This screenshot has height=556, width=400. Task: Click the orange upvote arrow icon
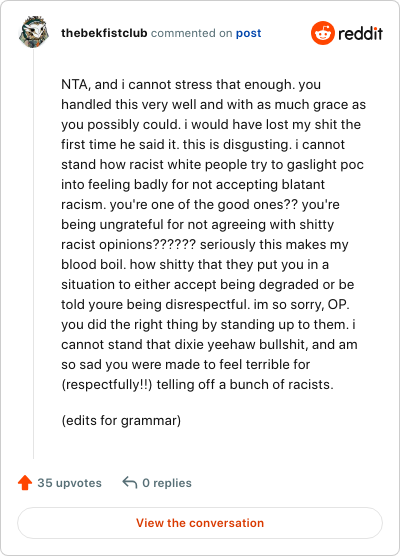[25, 483]
